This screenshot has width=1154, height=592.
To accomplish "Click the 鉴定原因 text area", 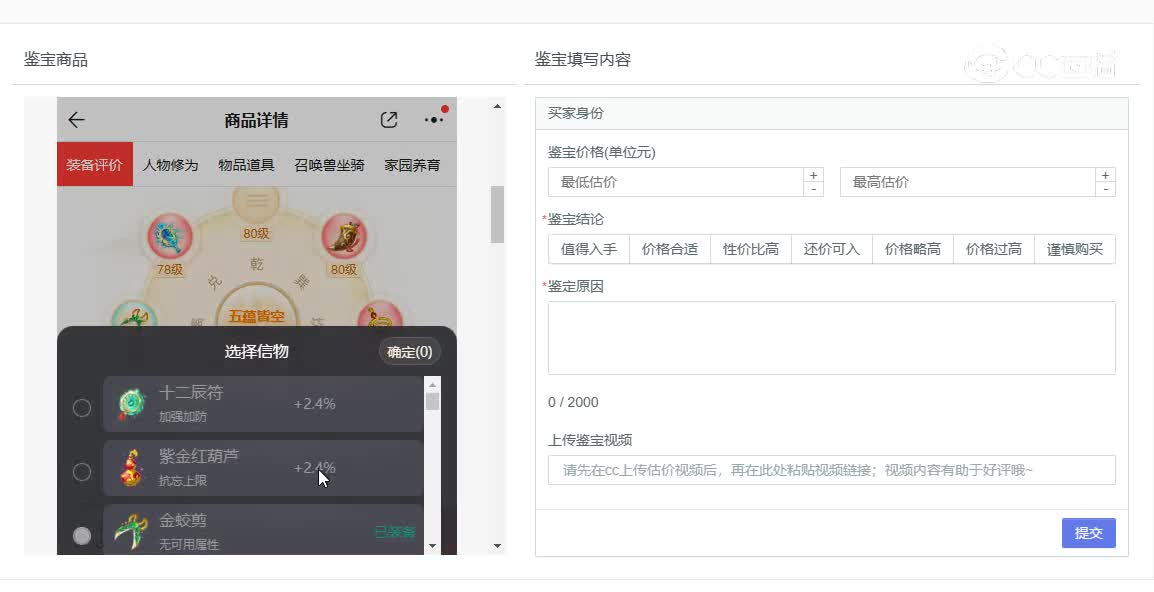I will [832, 338].
